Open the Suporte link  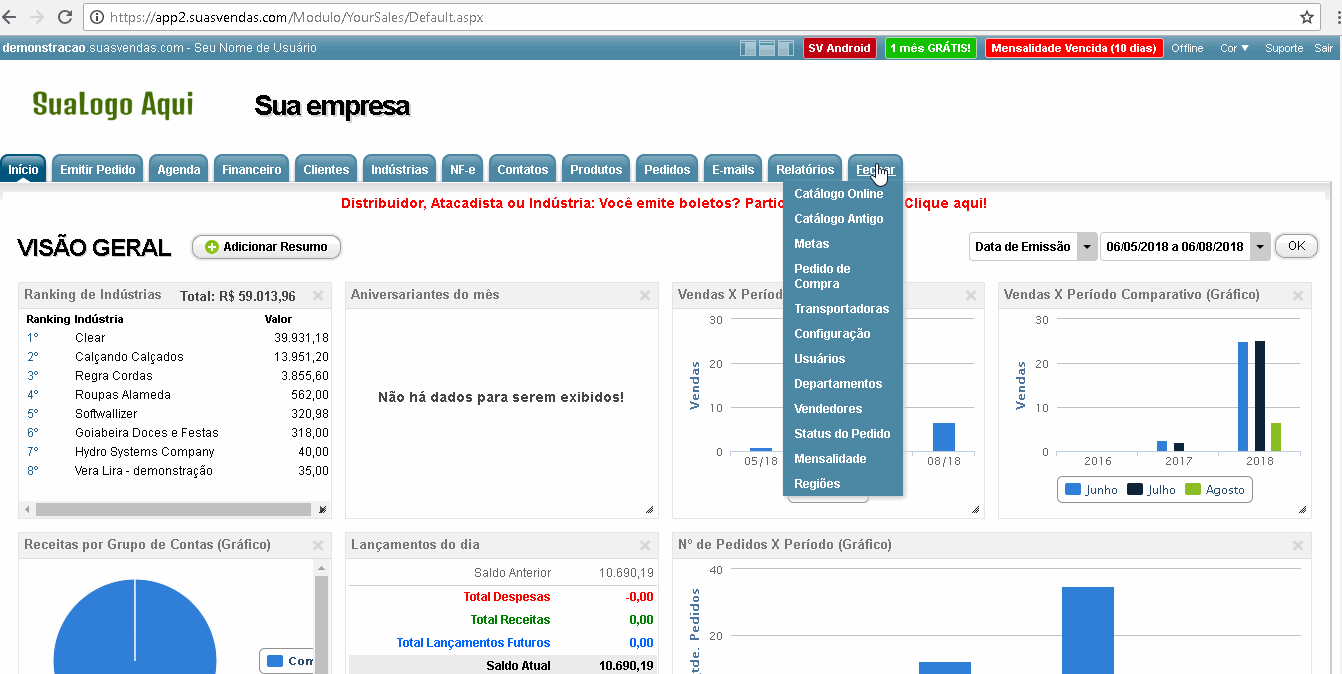pos(1284,48)
